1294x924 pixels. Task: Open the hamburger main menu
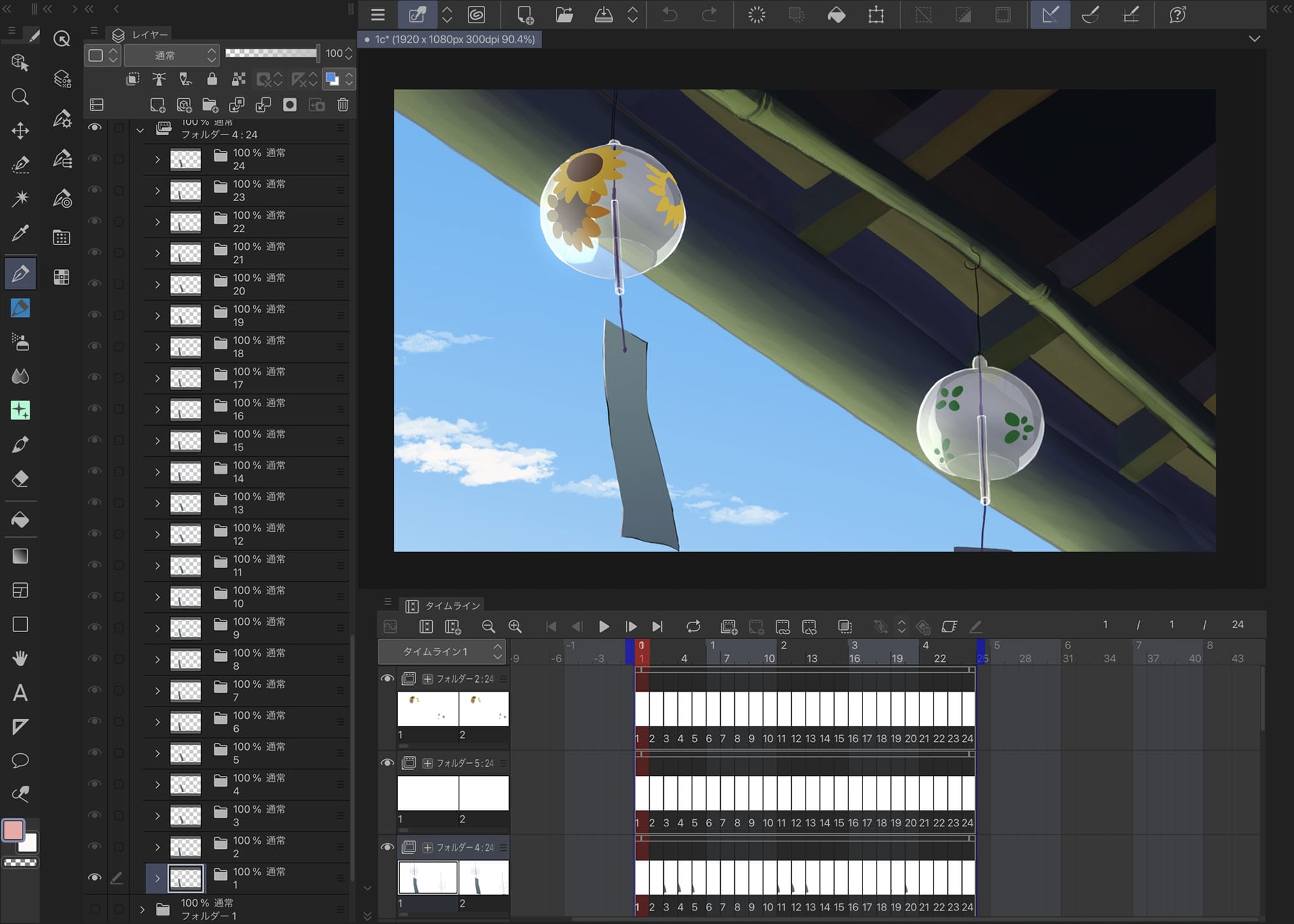point(378,15)
